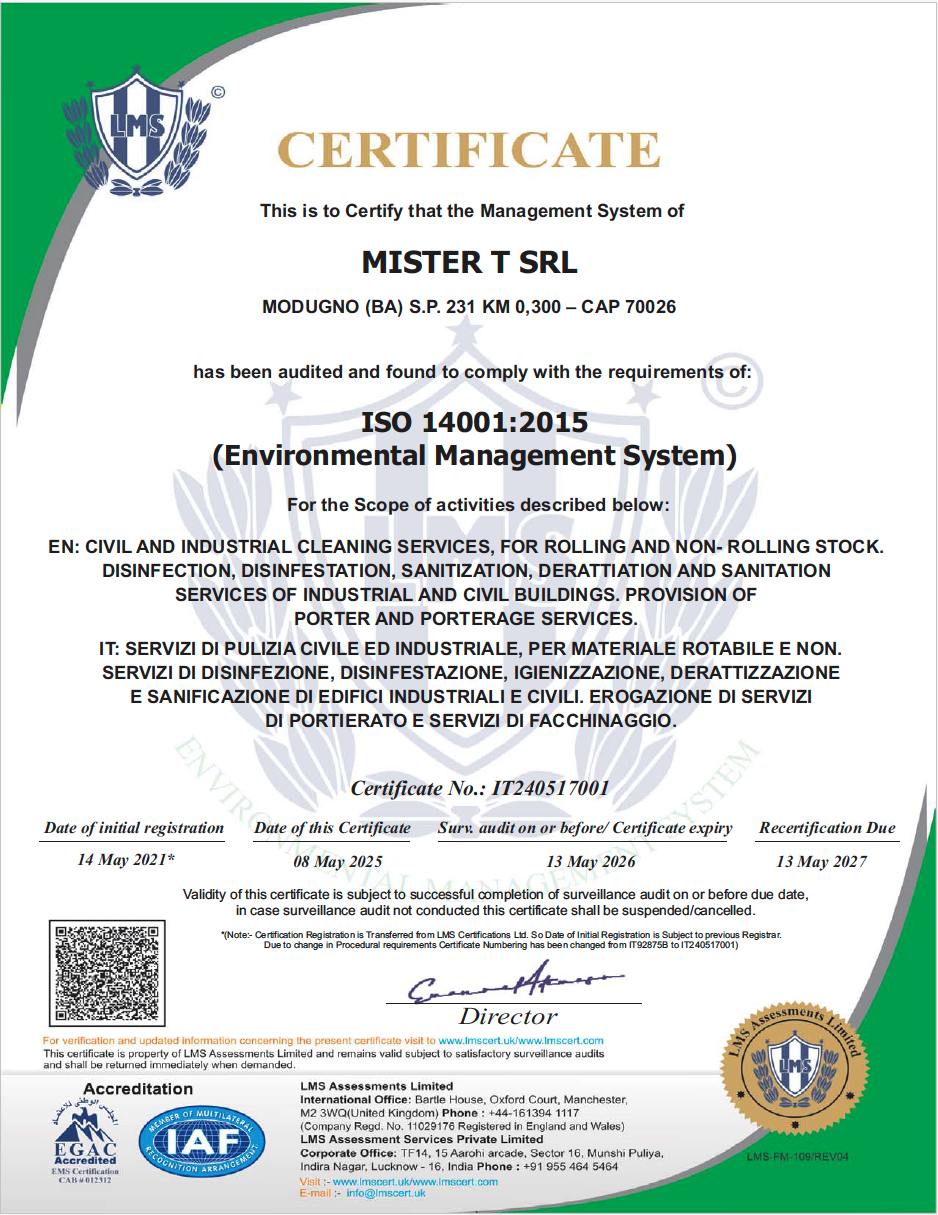Viewport: 938px width, 1215px height.
Task: Click the Note about Certification Registration transfer
Action: tap(501, 939)
